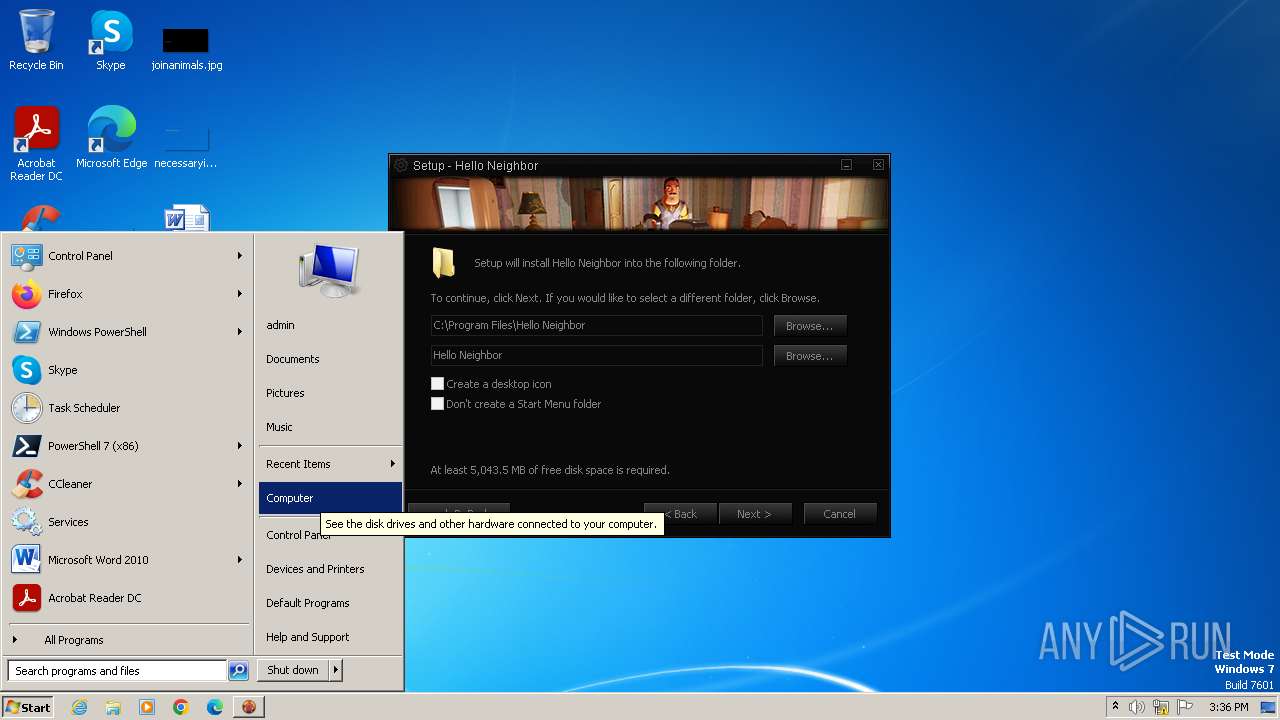Screen dimensions: 1280x720
Task: Open File Explorer from the taskbar
Action: [x=113, y=707]
